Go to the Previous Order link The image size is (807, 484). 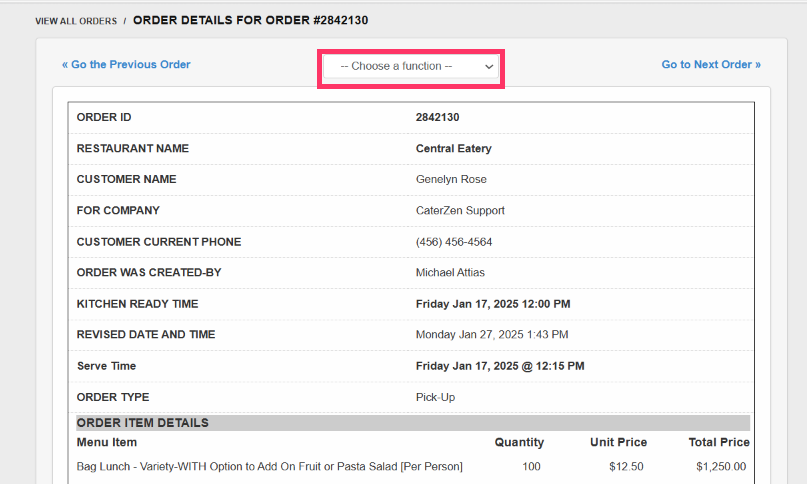[x=126, y=64]
